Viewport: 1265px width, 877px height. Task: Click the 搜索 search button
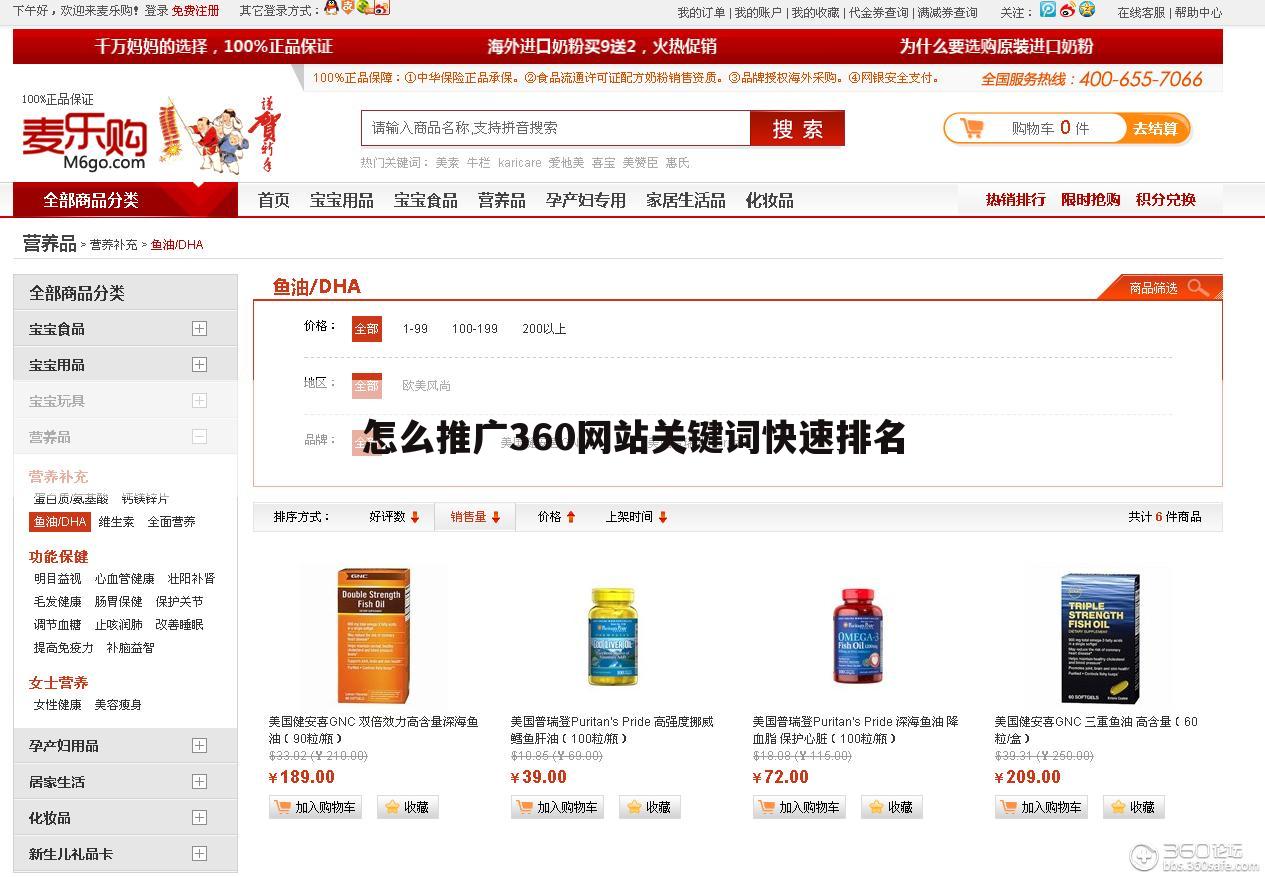tap(797, 128)
